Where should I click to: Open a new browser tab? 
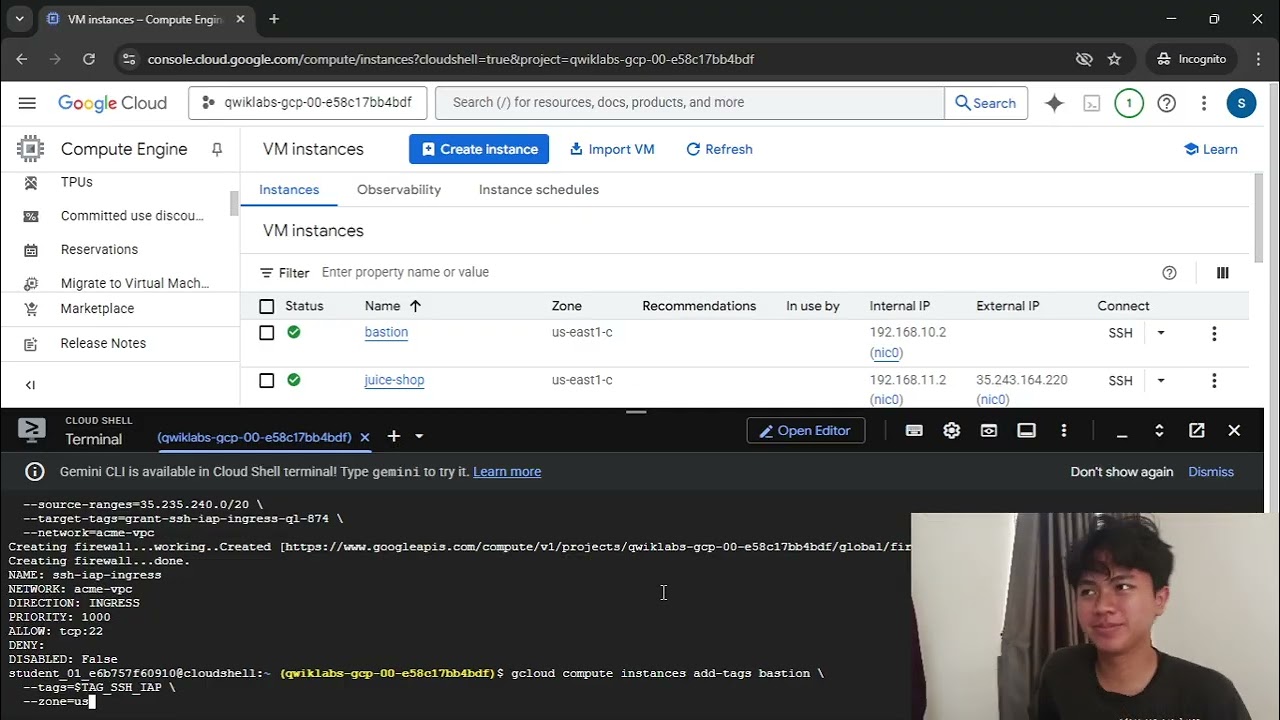[x=274, y=19]
